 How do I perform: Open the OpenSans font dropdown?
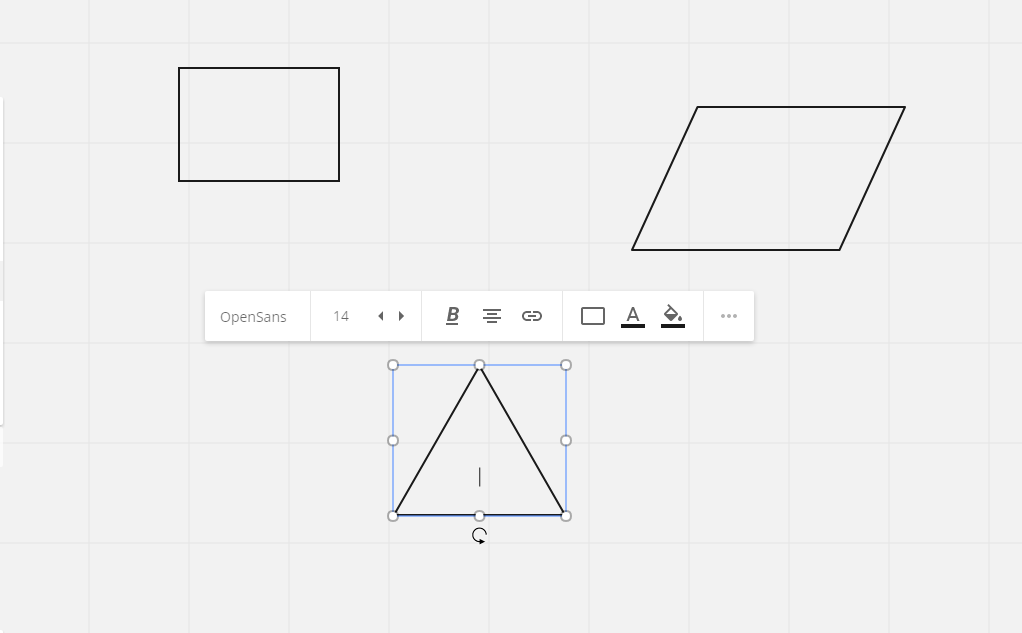pos(253,317)
